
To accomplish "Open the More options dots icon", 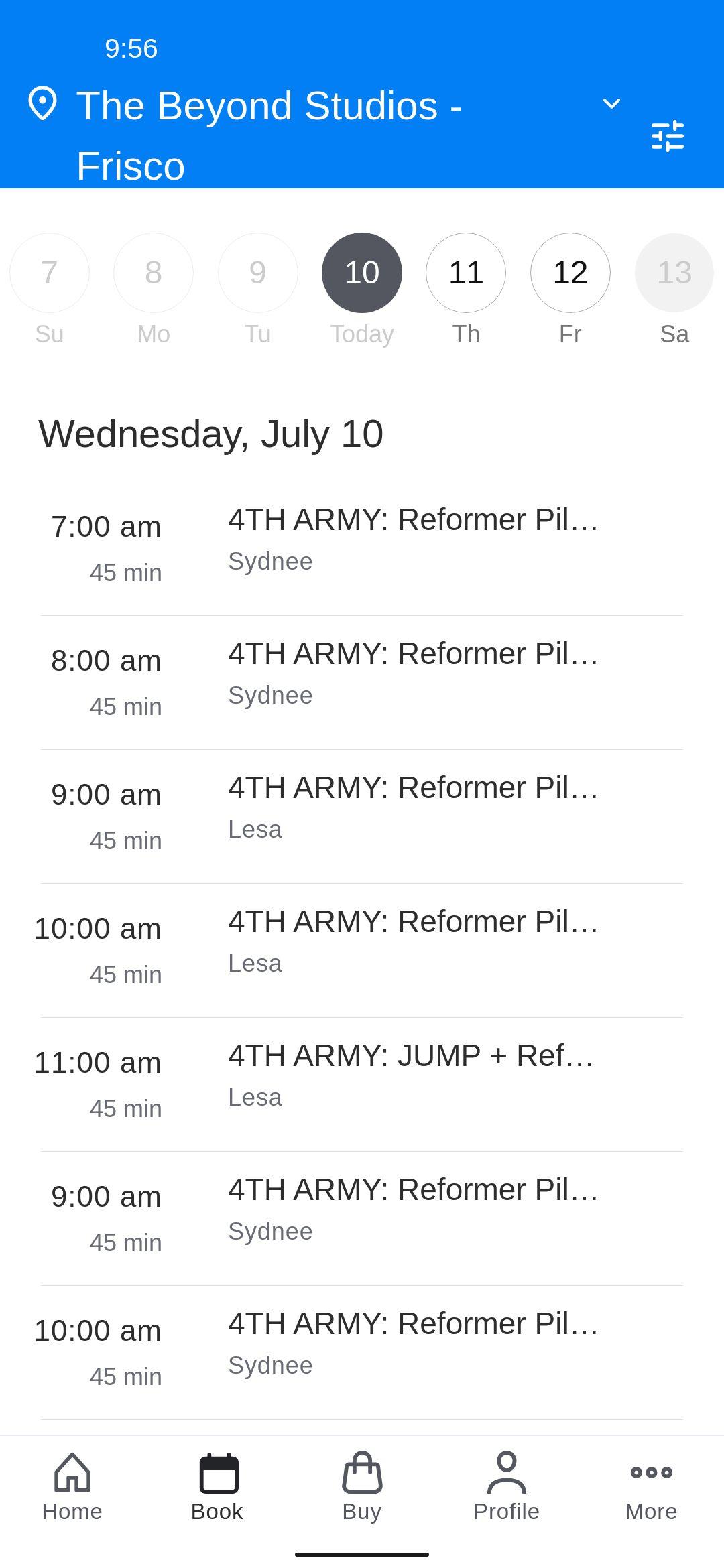I will pyautogui.click(x=651, y=1472).
